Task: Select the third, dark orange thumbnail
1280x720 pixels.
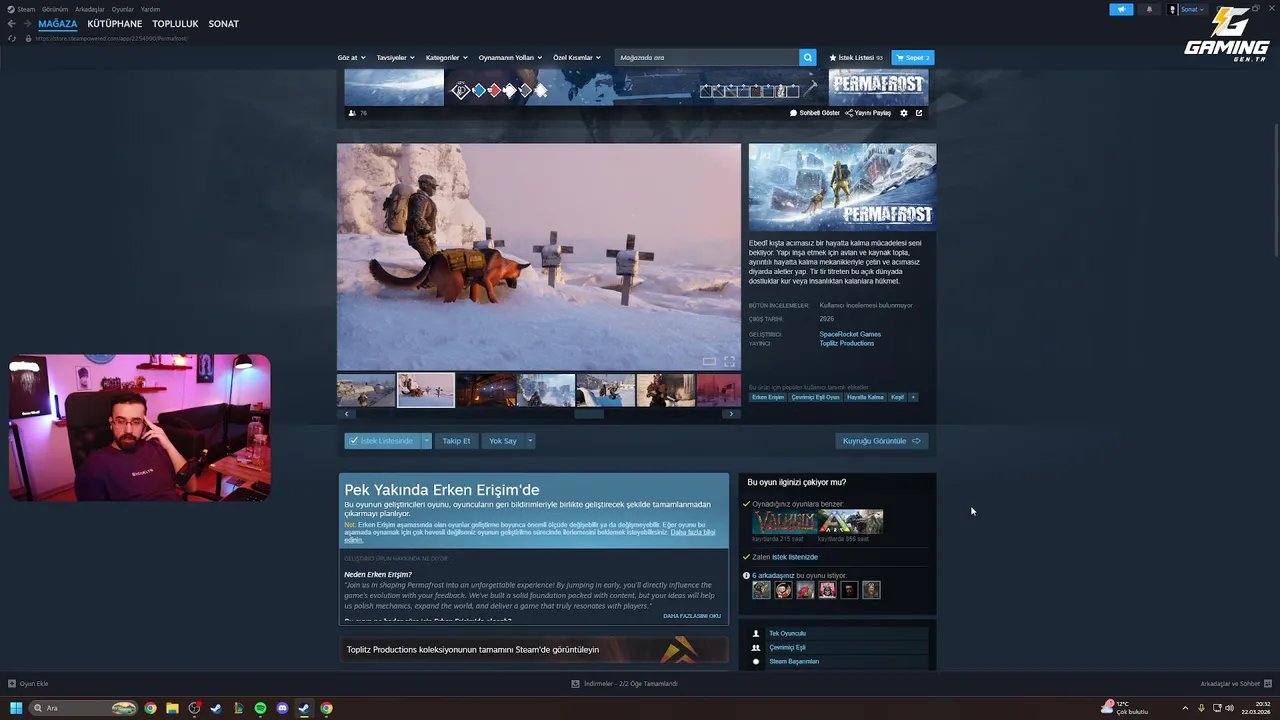Action: pos(486,390)
